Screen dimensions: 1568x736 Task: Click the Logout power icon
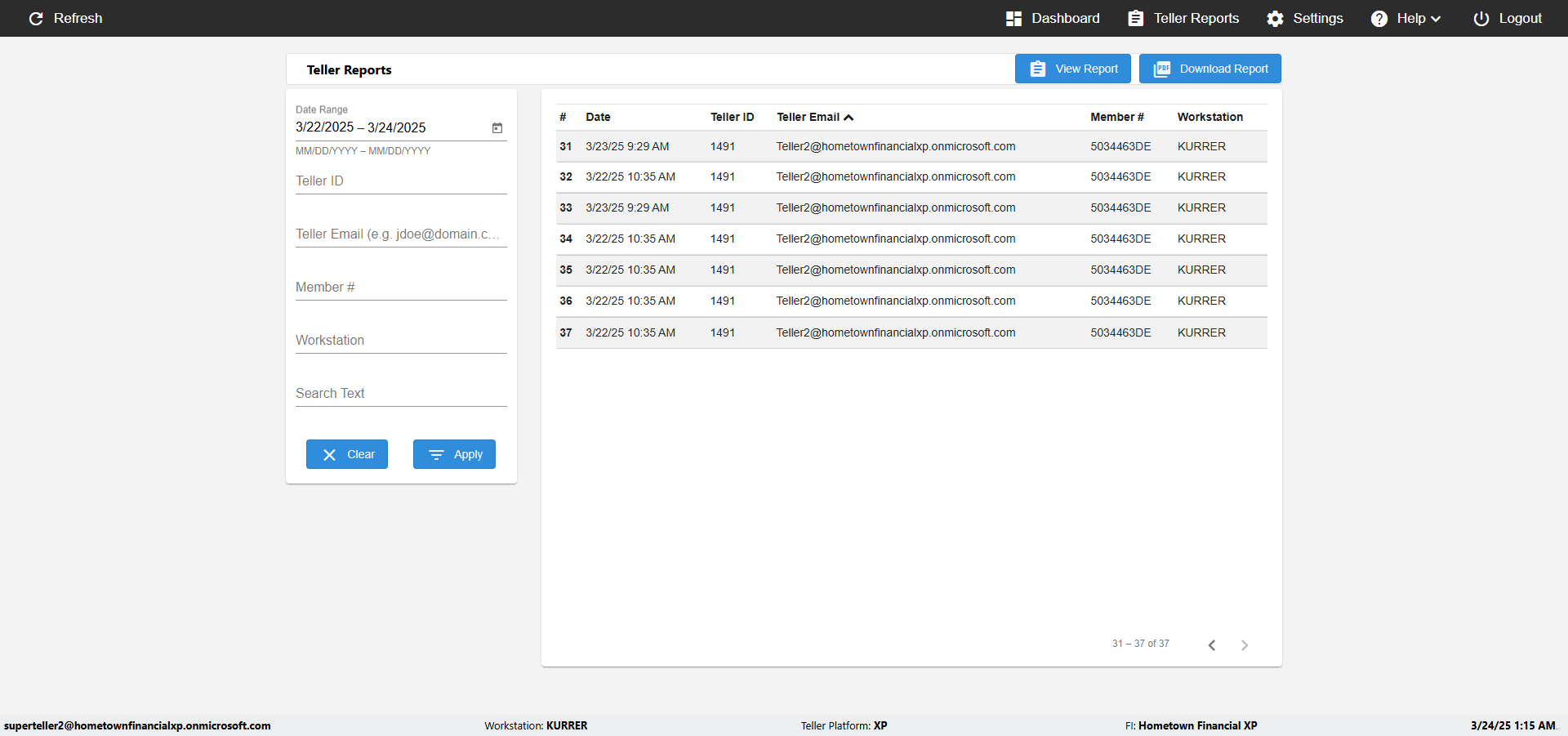1481,18
